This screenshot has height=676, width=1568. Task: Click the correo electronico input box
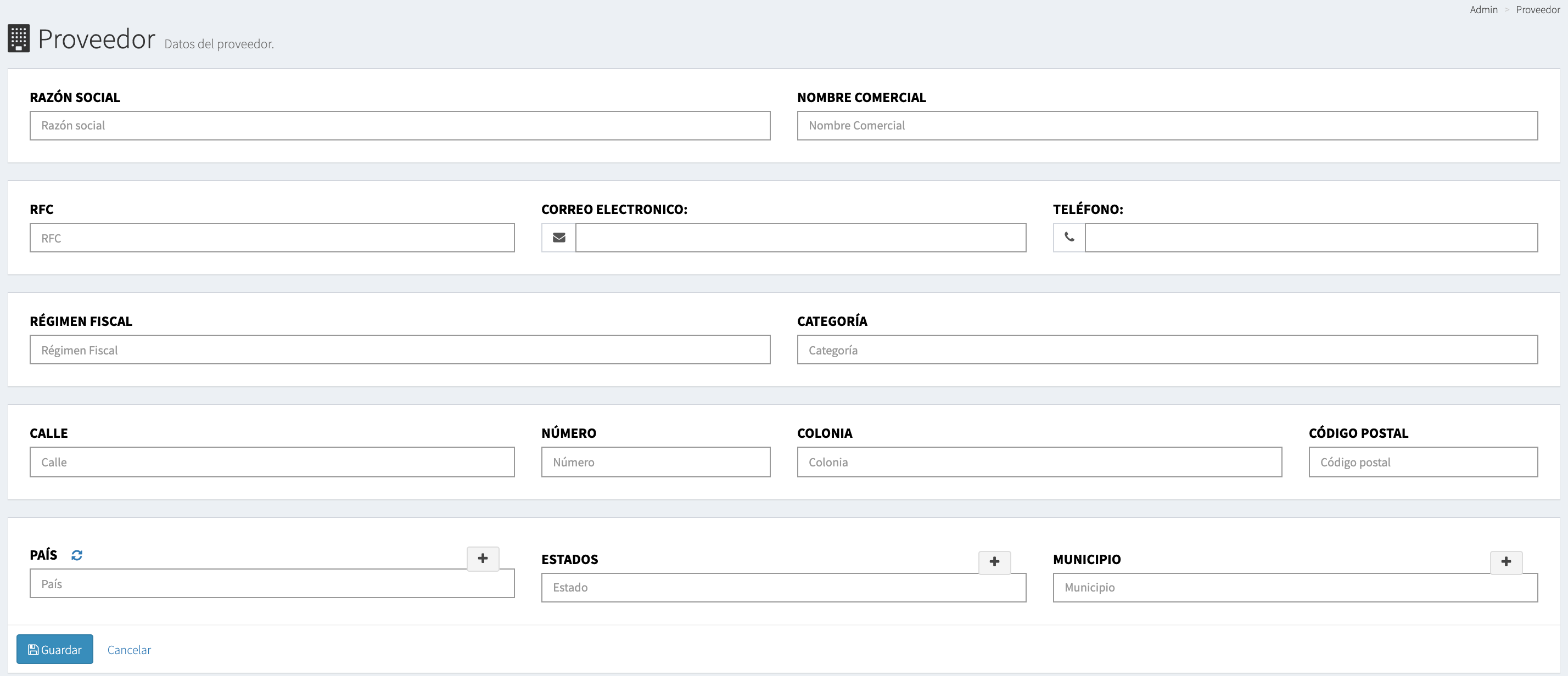click(x=800, y=238)
